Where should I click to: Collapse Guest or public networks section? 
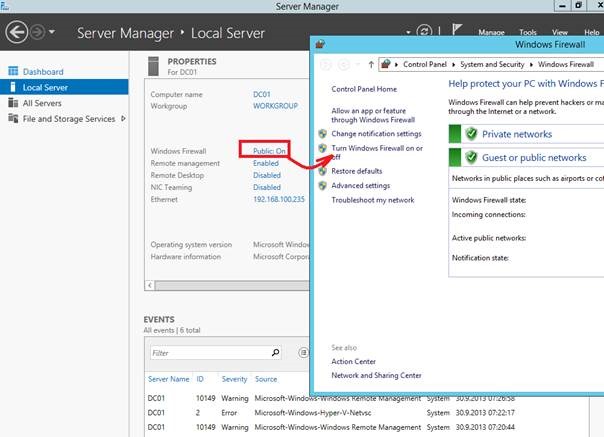(534, 158)
